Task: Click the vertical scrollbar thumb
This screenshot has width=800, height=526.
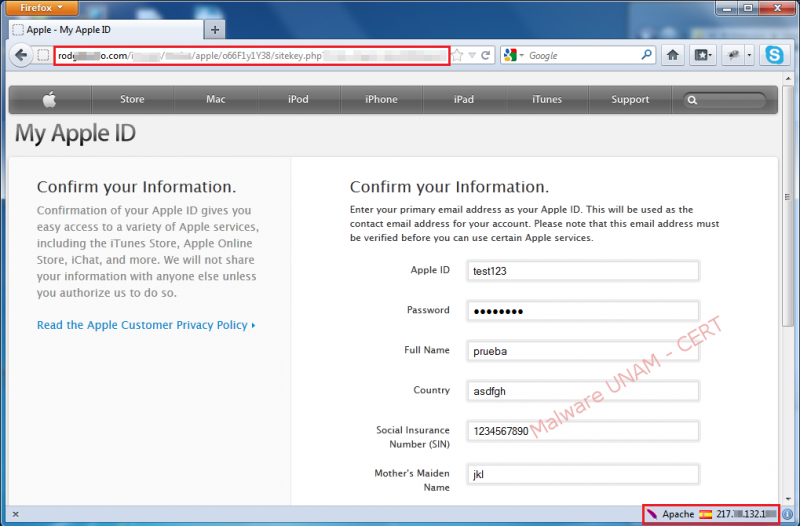Action: [x=788, y=204]
